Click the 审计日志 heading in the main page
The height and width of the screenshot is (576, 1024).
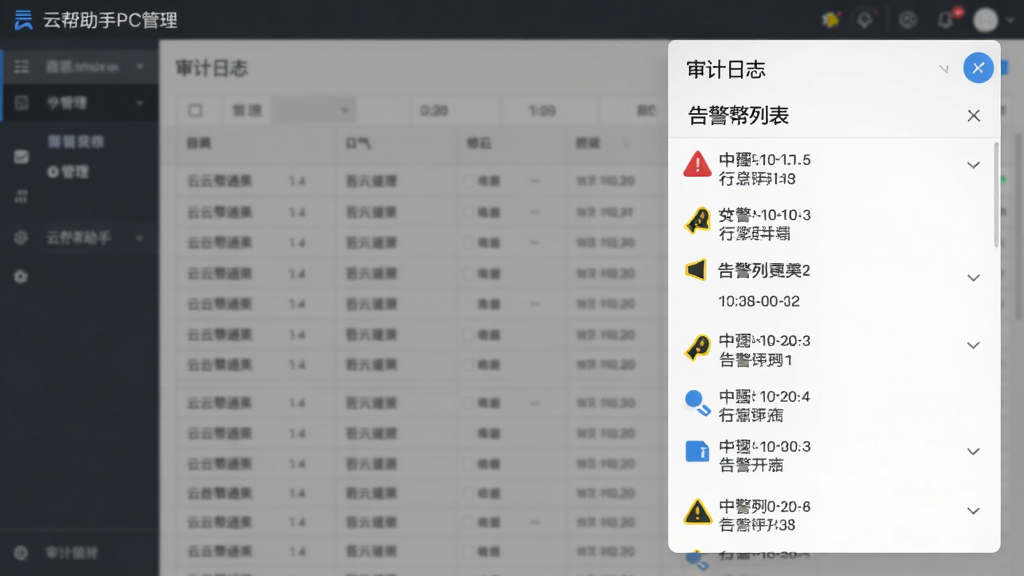tap(212, 69)
